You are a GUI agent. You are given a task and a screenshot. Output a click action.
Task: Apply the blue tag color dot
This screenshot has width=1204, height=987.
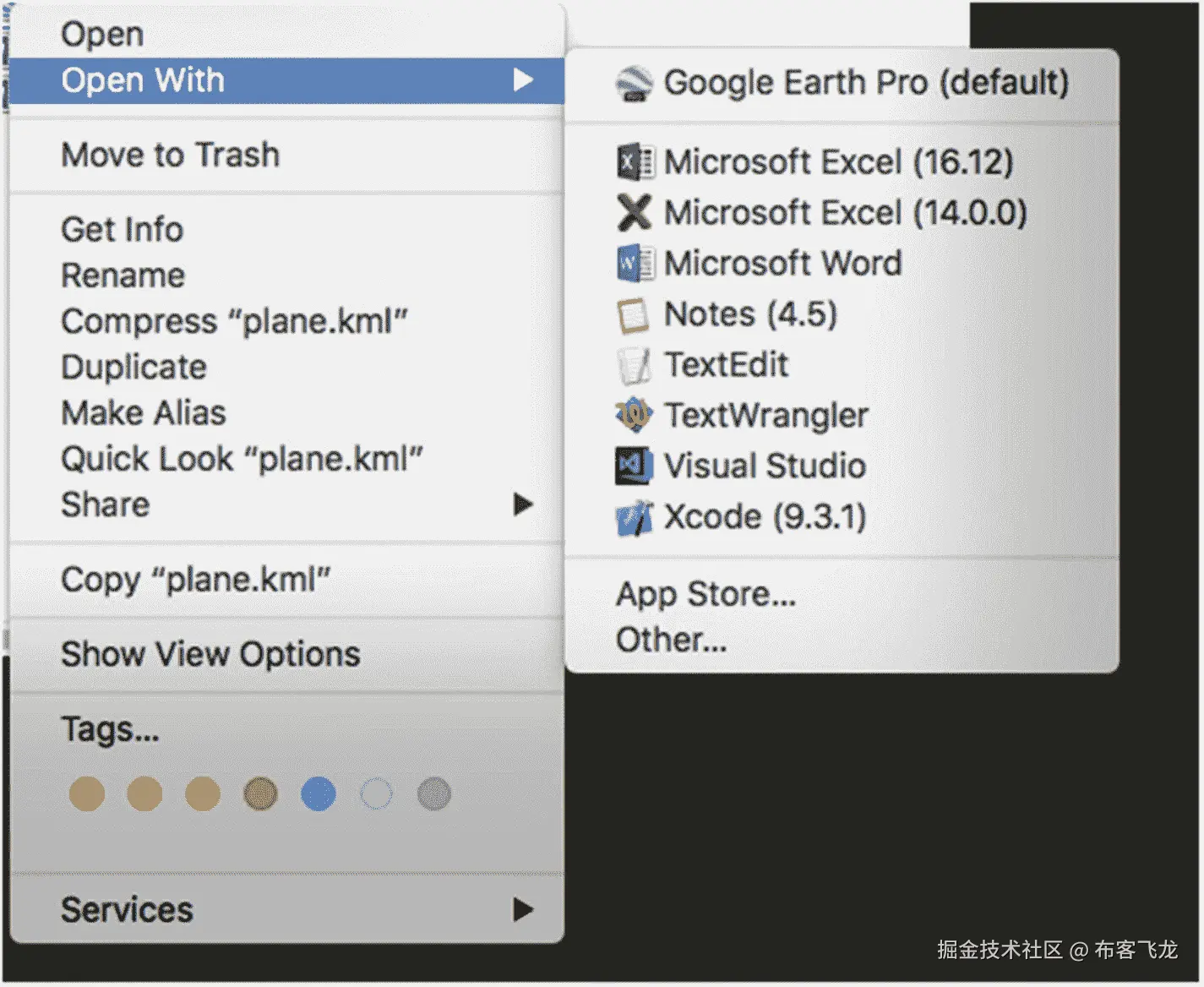319,793
